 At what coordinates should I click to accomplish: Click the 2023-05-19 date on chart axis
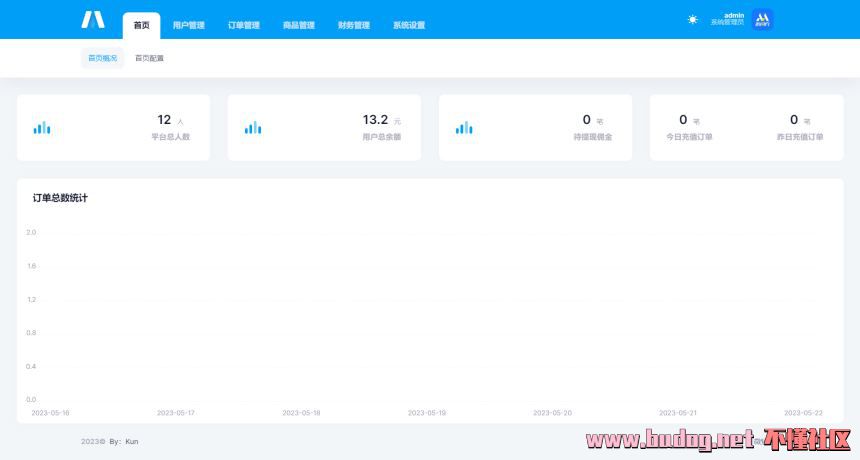coord(427,413)
